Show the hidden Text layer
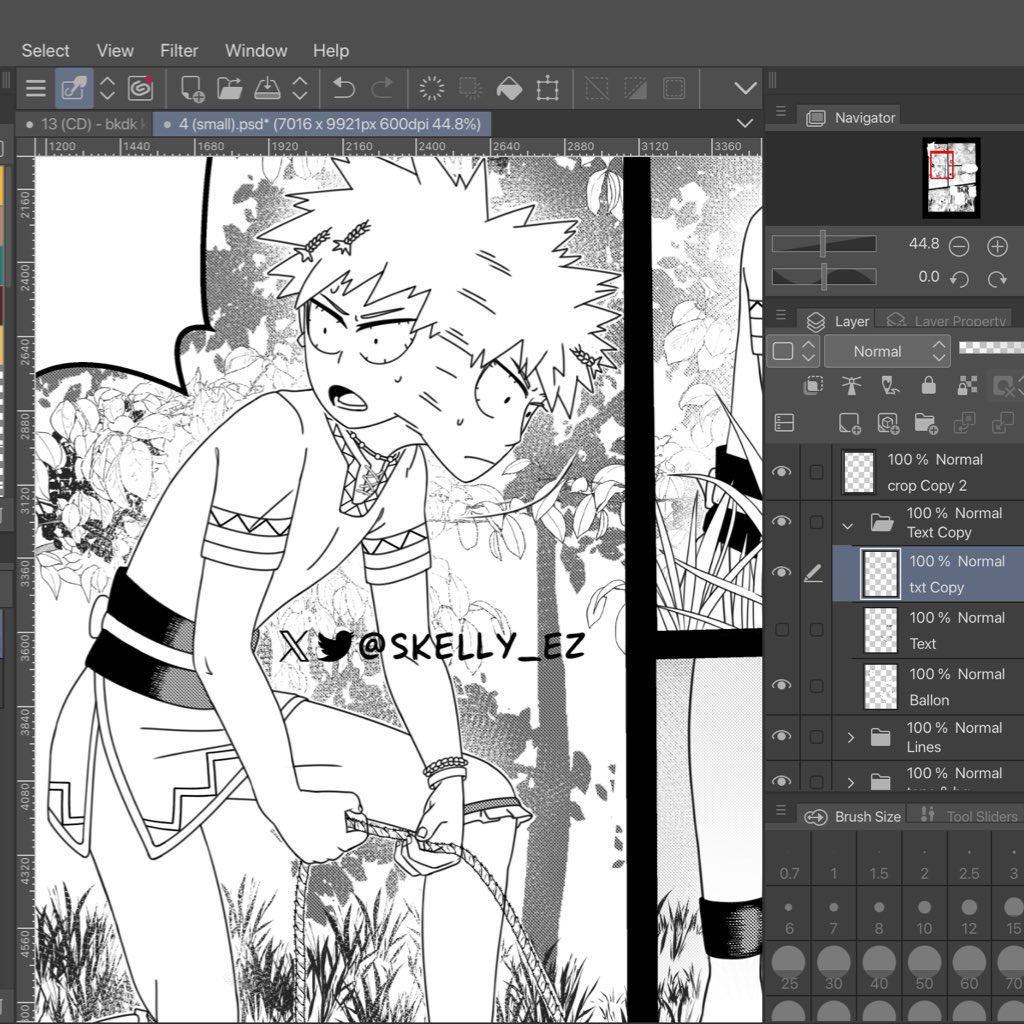The width and height of the screenshot is (1024, 1024). tap(782, 630)
